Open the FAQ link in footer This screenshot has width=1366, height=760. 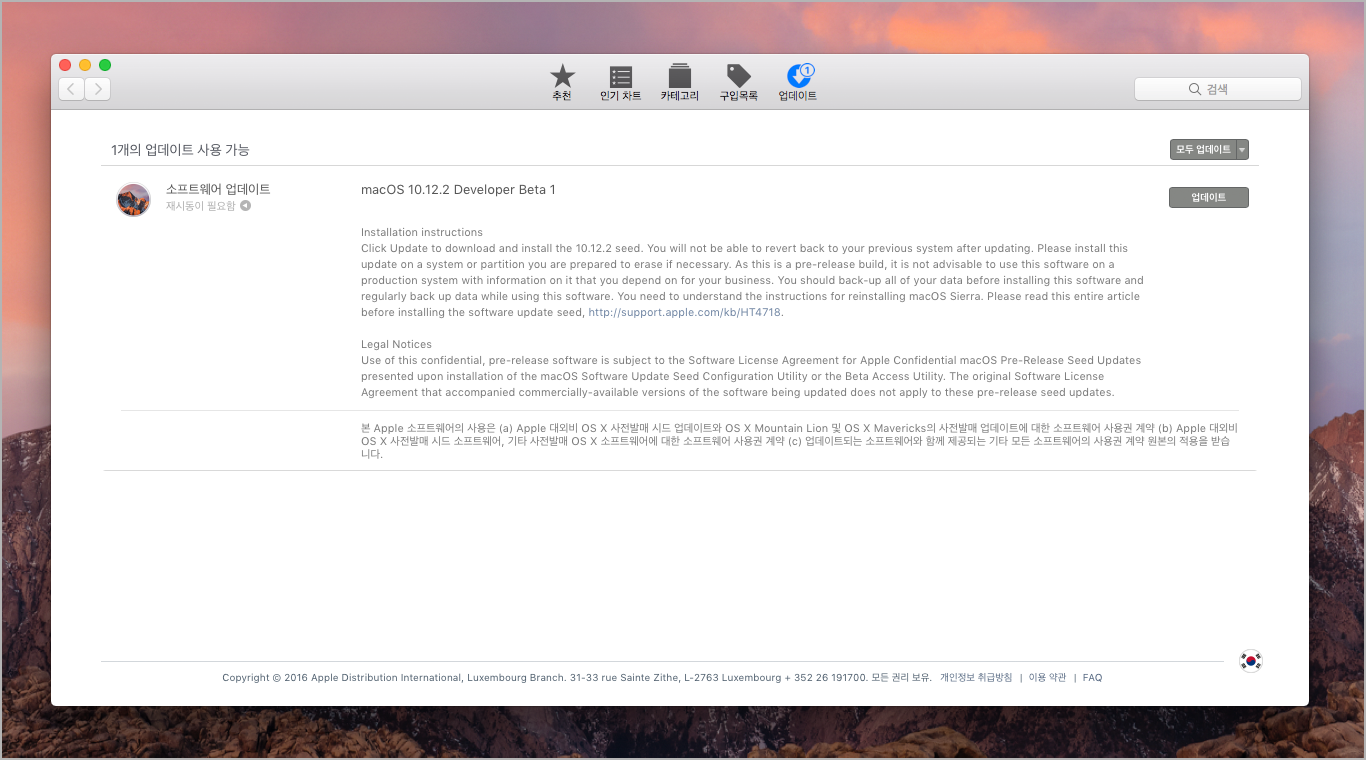click(1092, 678)
